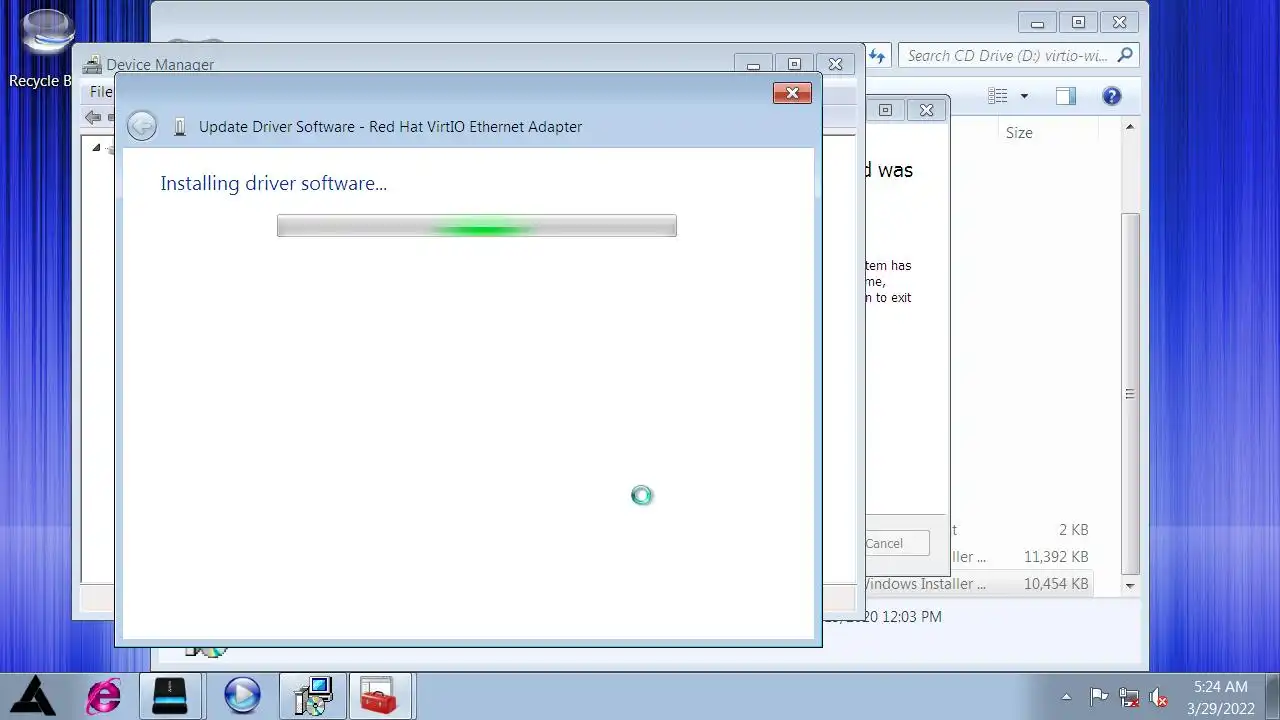Maximize the Explorer CD Drive window
This screenshot has width=1280, height=720.
click(x=1079, y=22)
